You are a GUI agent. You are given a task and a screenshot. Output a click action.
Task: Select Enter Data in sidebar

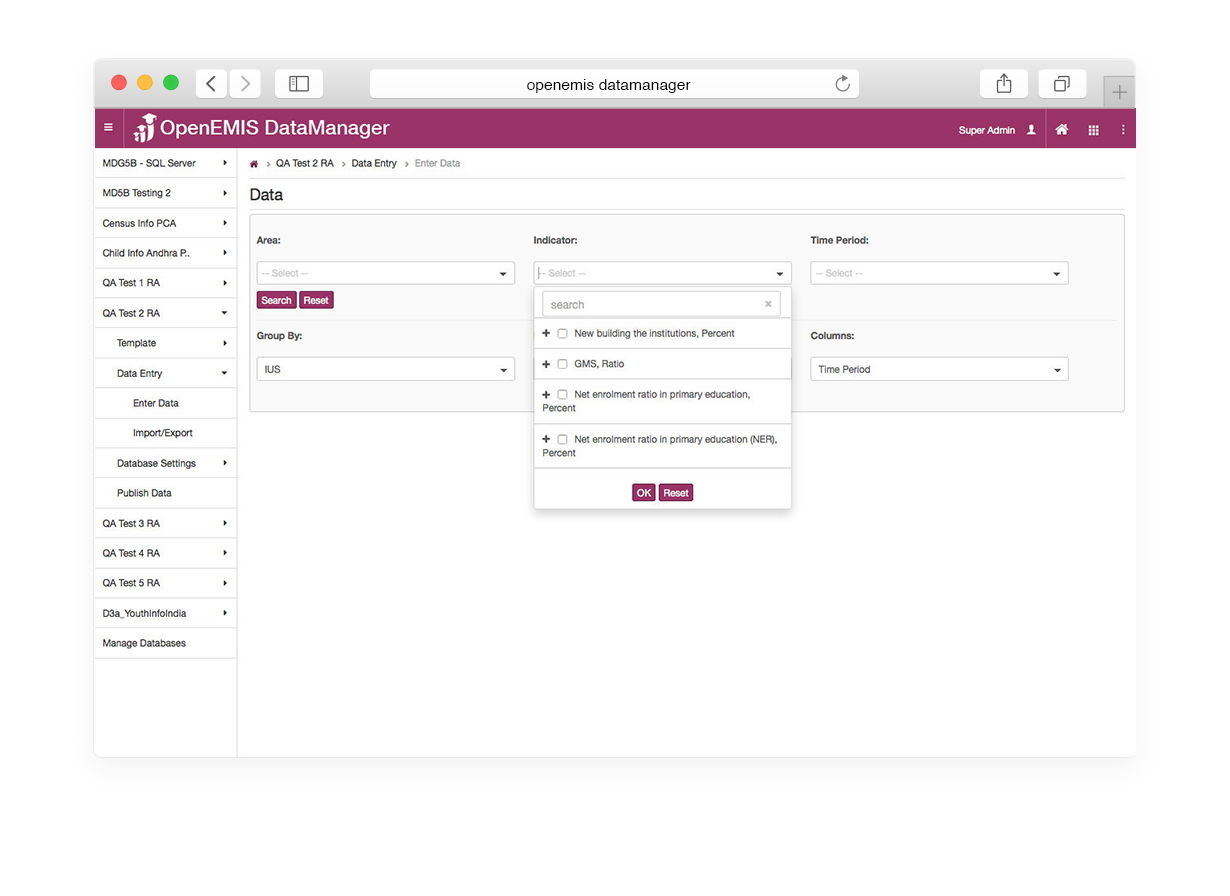click(165, 403)
